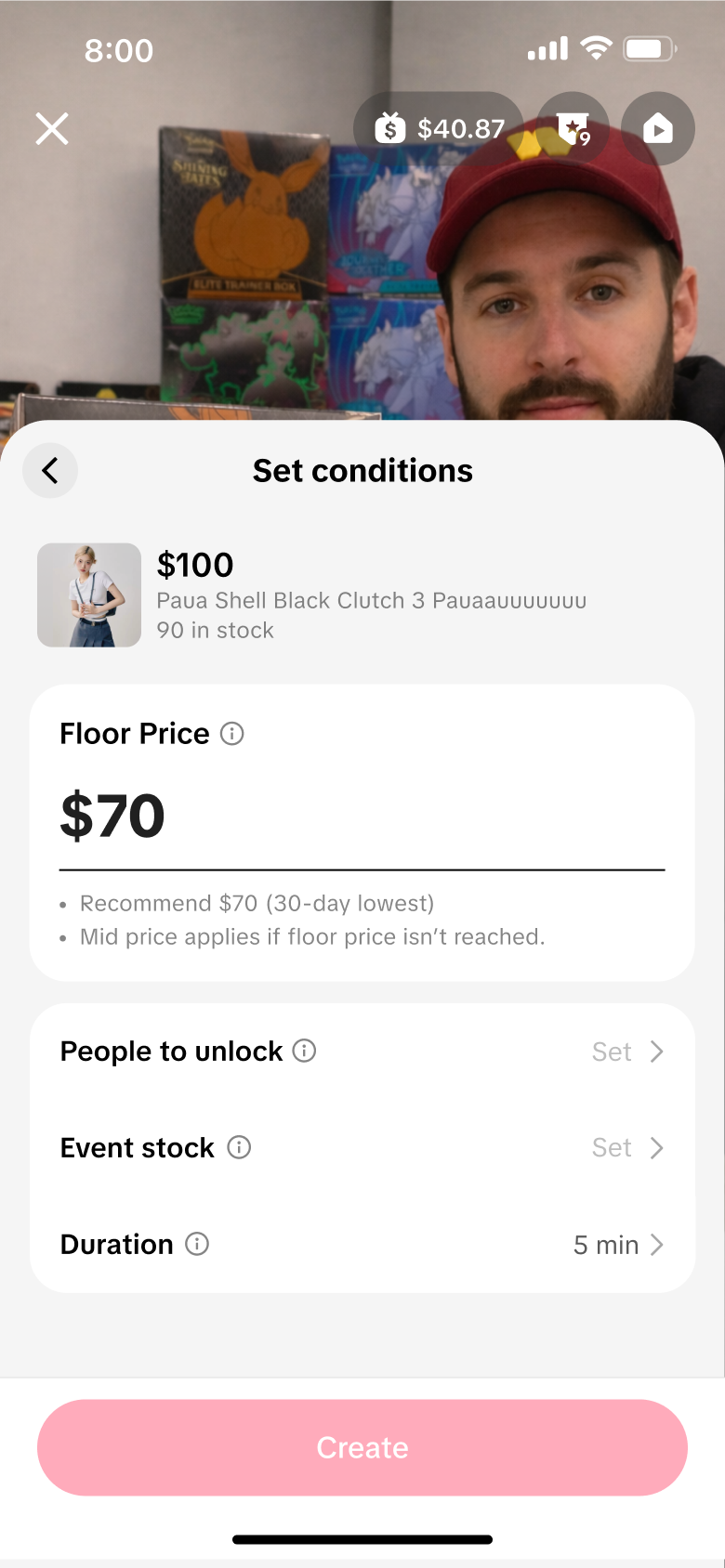
Task: Tap the battery indicator in status bar
Action: (651, 49)
